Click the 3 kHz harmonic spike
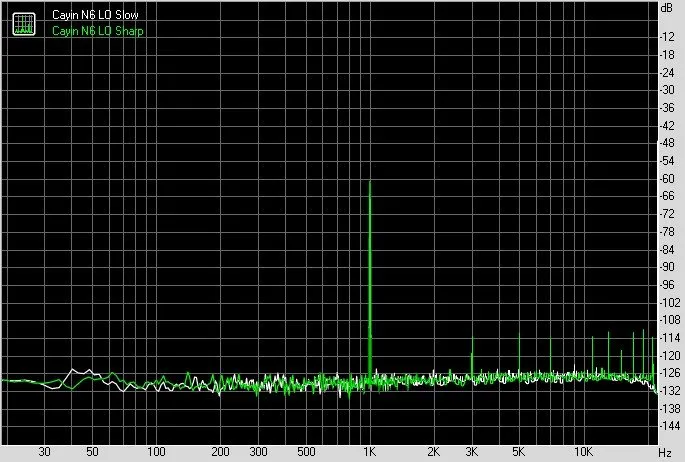Screen dimensions: 685x462 pyautogui.click(x=472, y=356)
